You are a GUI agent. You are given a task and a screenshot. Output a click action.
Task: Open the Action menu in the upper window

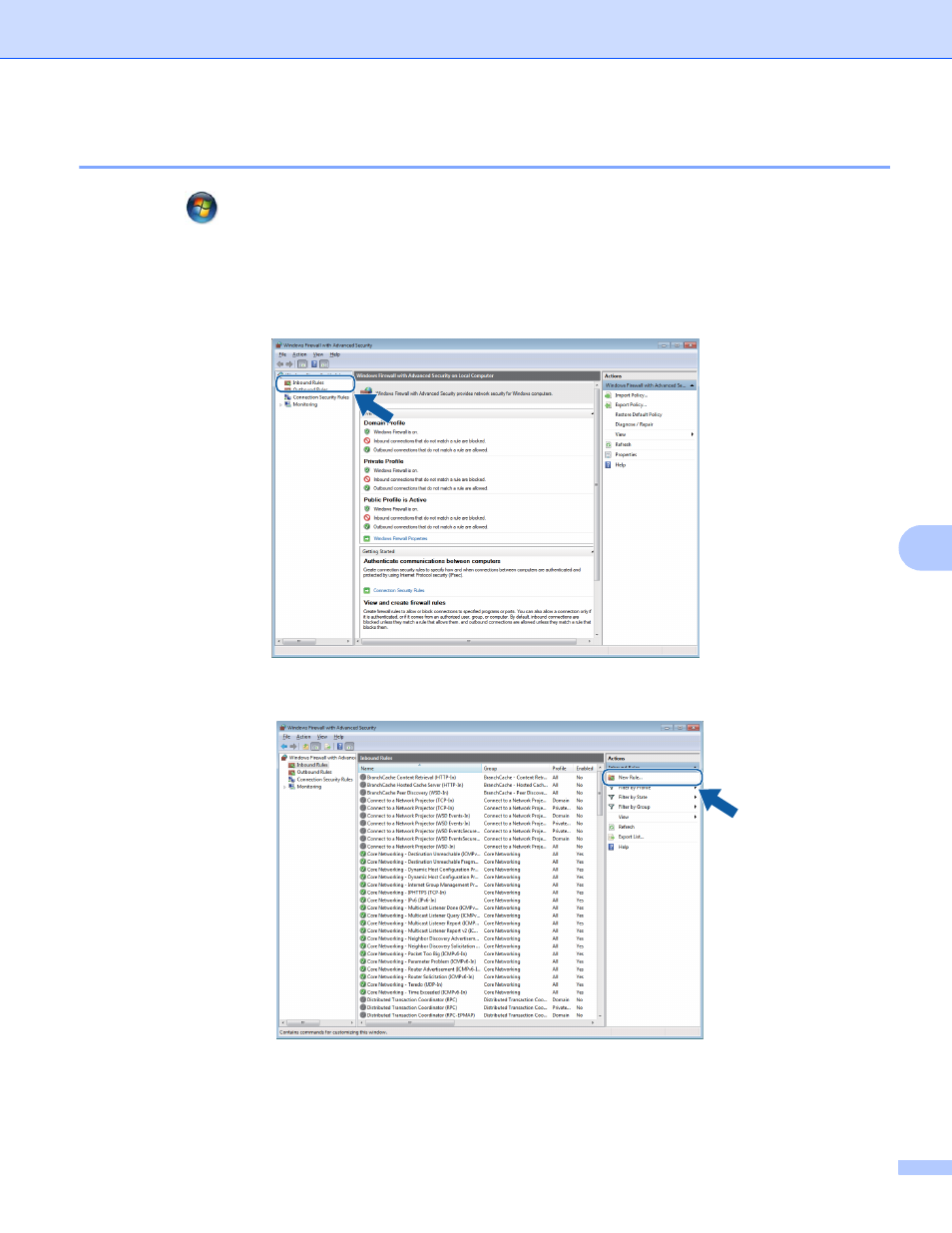pos(299,354)
